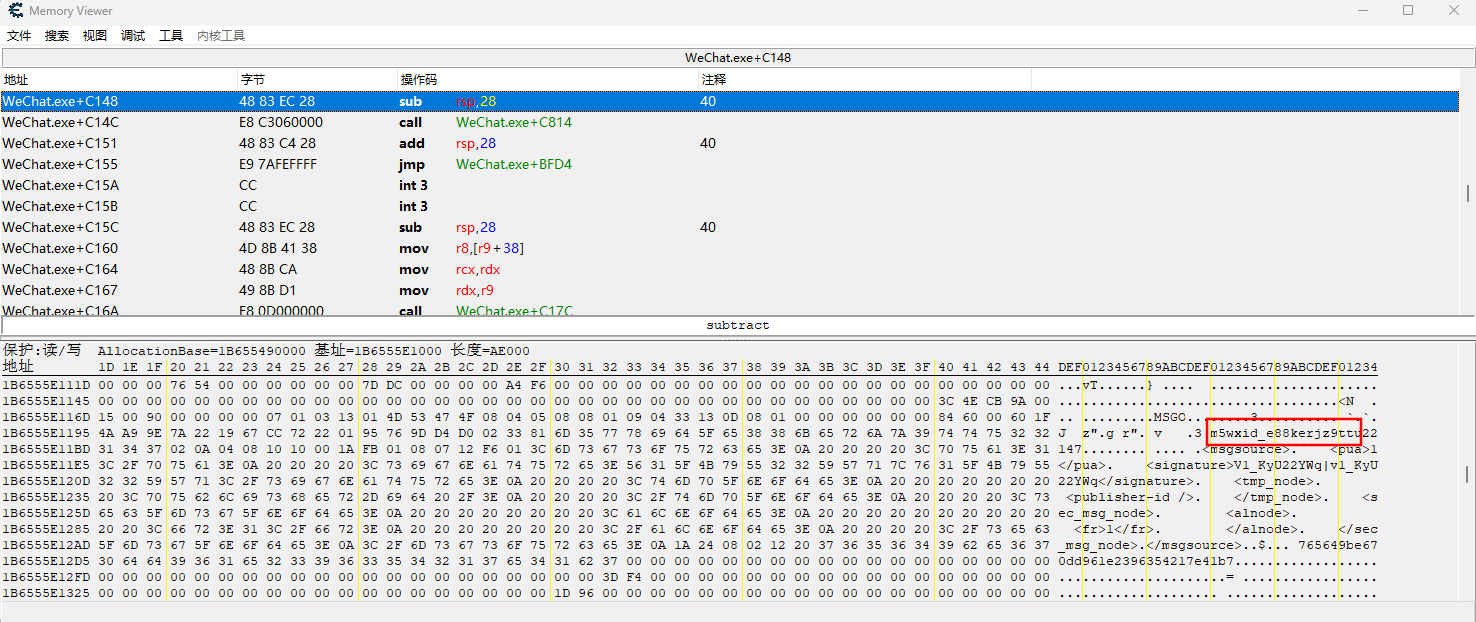Image resolution: width=1476 pixels, height=622 pixels.
Task: Open the 工具 menu
Action: pos(171,36)
